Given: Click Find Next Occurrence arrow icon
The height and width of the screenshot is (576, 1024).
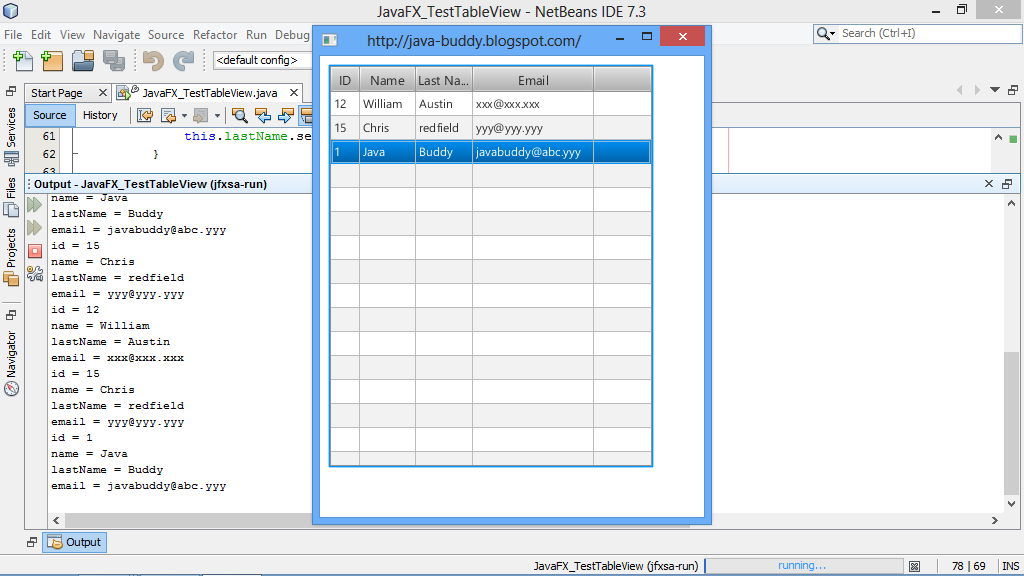Looking at the screenshot, I should (x=285, y=116).
